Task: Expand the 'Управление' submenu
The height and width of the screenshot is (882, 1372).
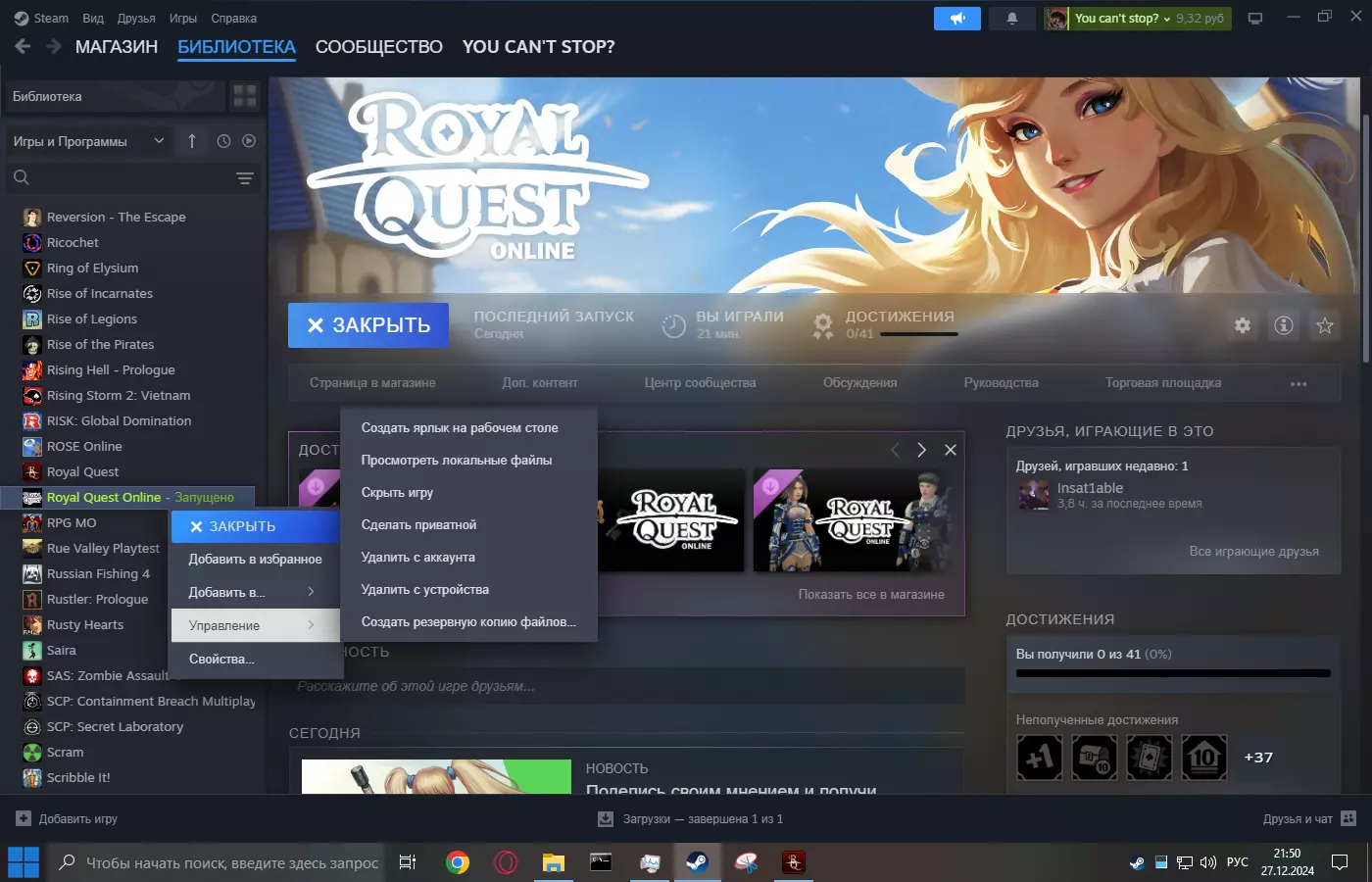Action: 255,625
